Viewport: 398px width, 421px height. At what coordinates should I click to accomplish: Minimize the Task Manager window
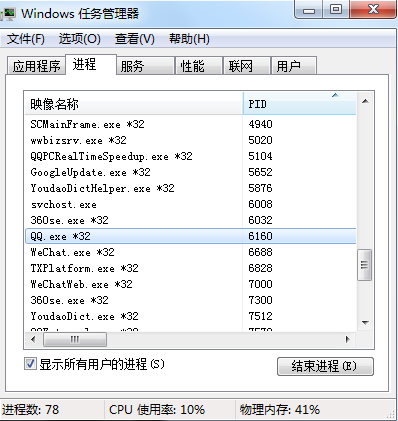click(x=309, y=10)
